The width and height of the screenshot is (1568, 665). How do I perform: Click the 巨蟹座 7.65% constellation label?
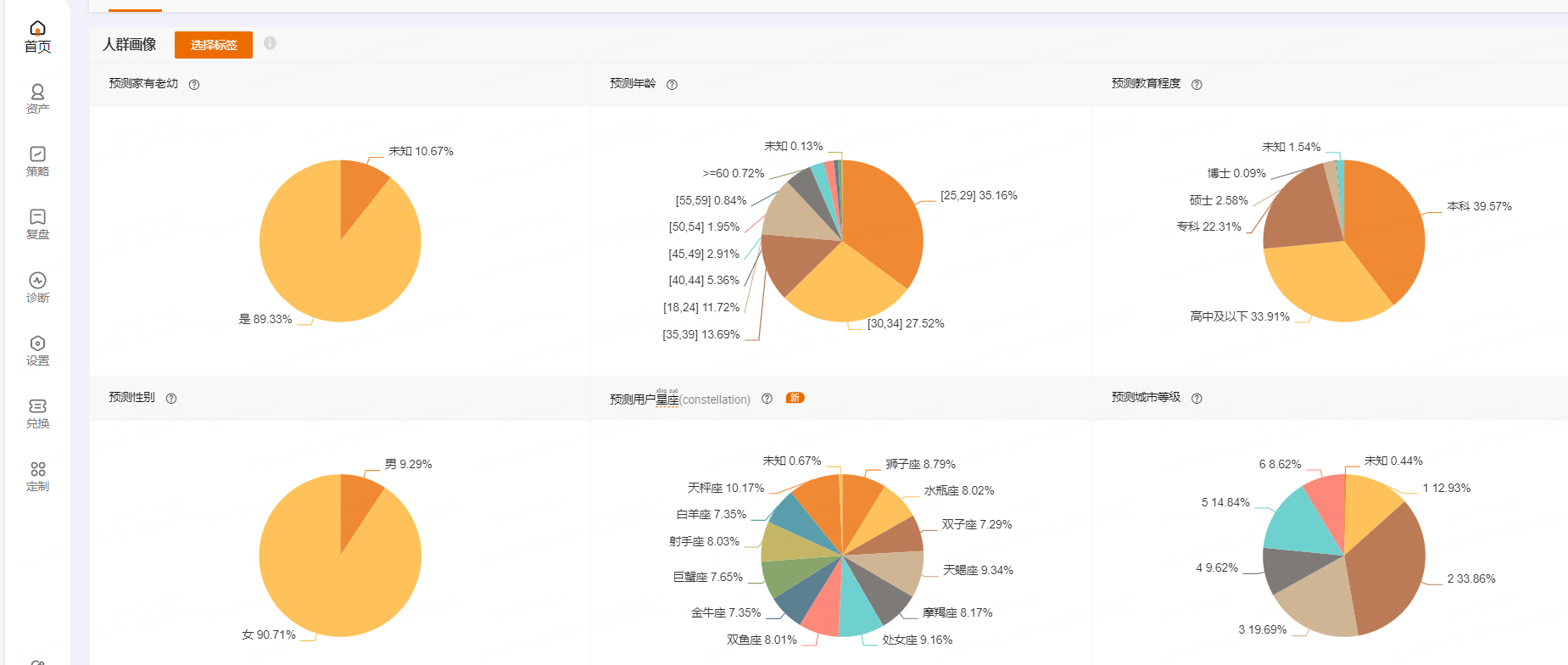[707, 577]
